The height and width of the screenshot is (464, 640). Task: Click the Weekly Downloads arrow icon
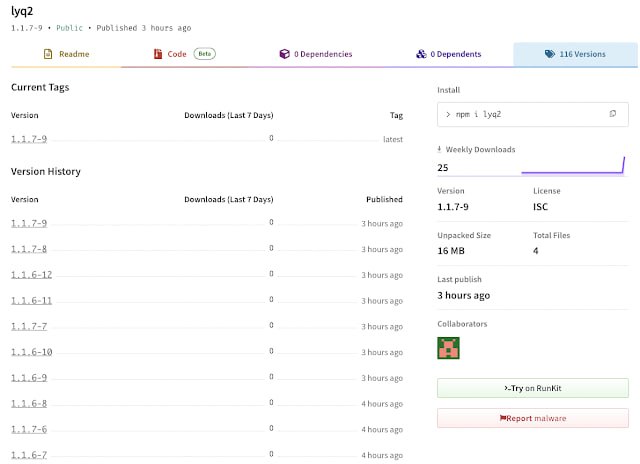(x=439, y=149)
